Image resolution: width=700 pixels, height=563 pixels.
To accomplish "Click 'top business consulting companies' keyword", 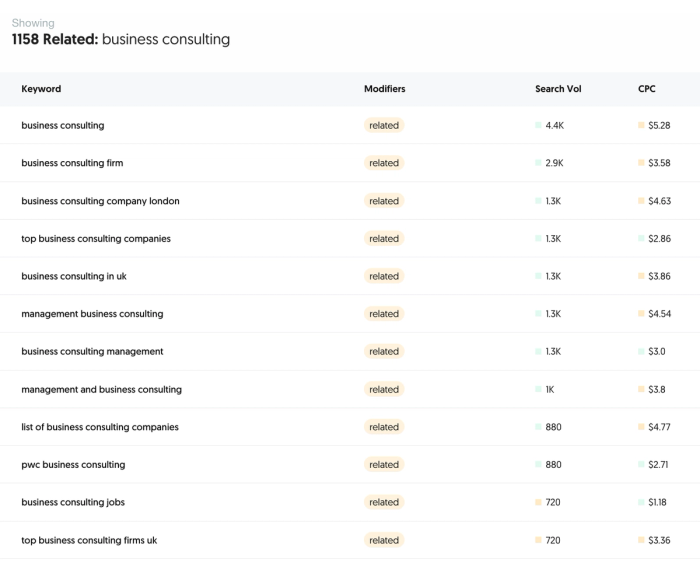I will tap(96, 239).
